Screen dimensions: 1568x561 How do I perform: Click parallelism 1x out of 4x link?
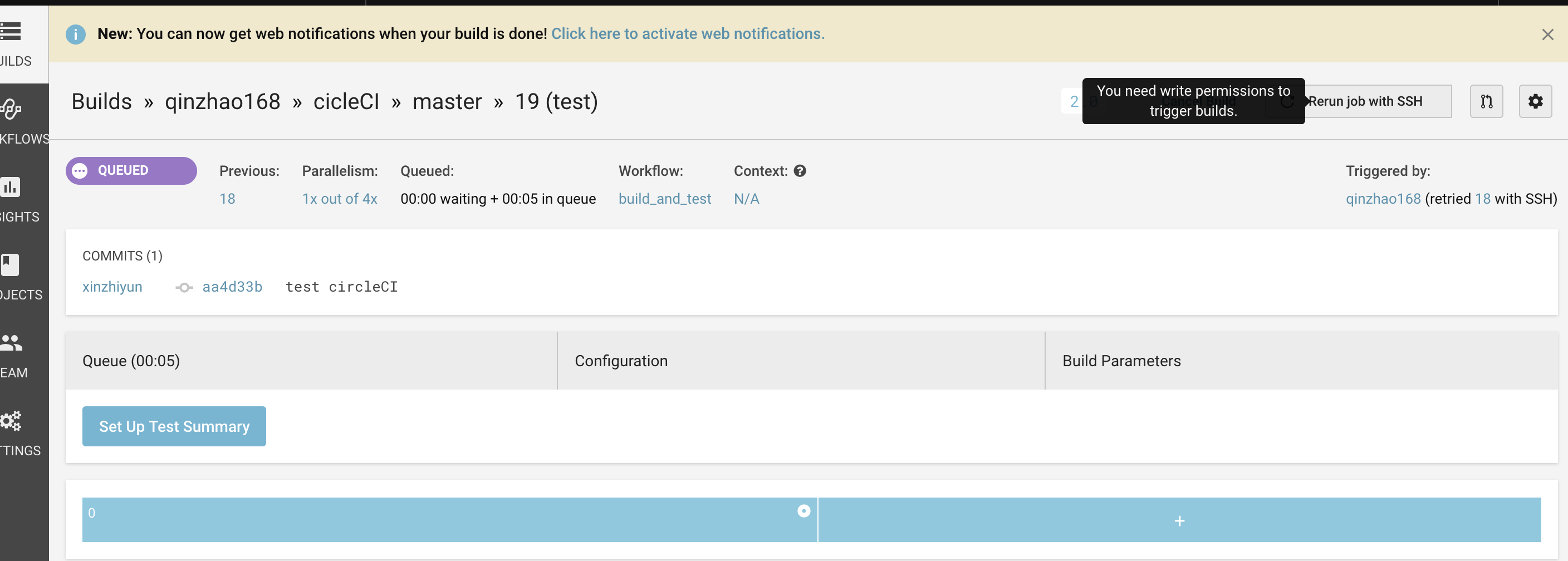click(340, 199)
